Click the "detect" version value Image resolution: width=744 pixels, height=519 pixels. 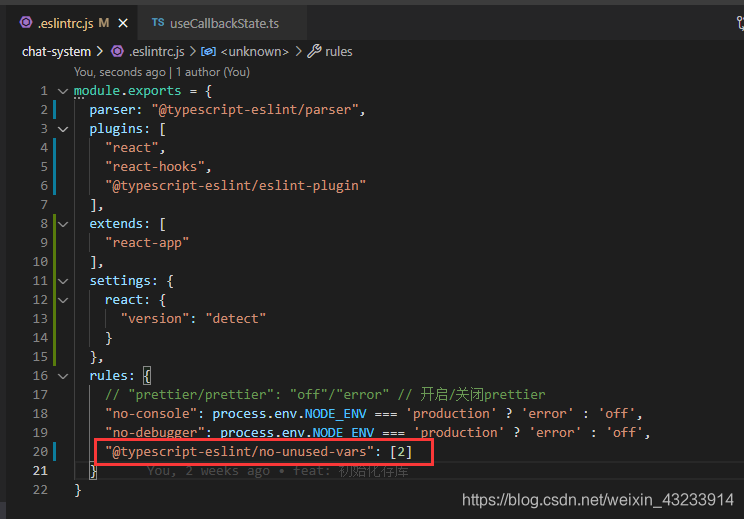235,318
